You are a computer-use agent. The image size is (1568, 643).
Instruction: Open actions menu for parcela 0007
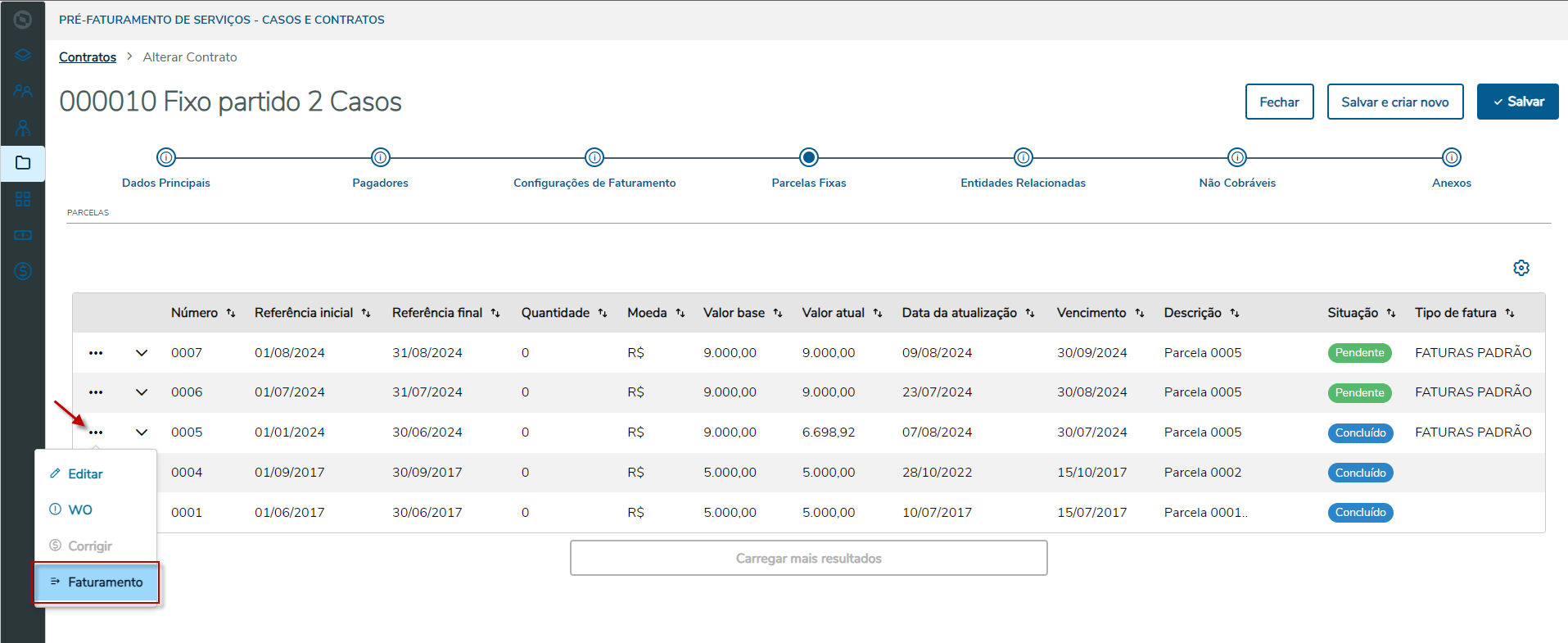[x=96, y=353]
